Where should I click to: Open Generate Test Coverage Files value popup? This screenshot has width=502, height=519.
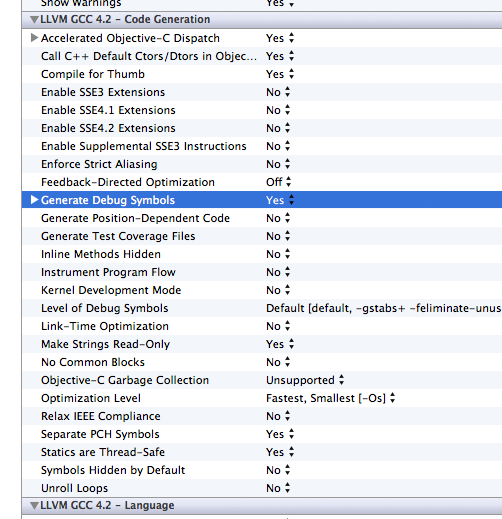pyautogui.click(x=278, y=236)
